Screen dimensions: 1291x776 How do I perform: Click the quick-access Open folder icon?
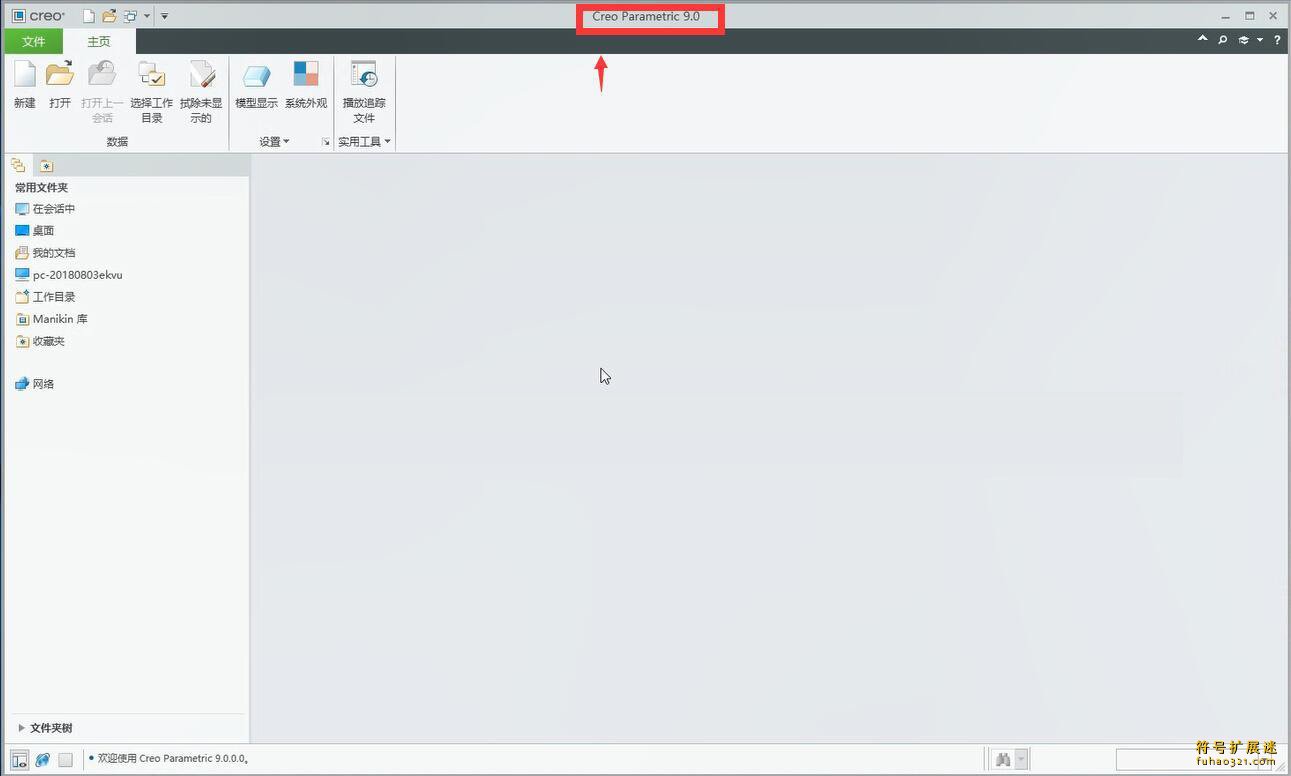coord(109,16)
